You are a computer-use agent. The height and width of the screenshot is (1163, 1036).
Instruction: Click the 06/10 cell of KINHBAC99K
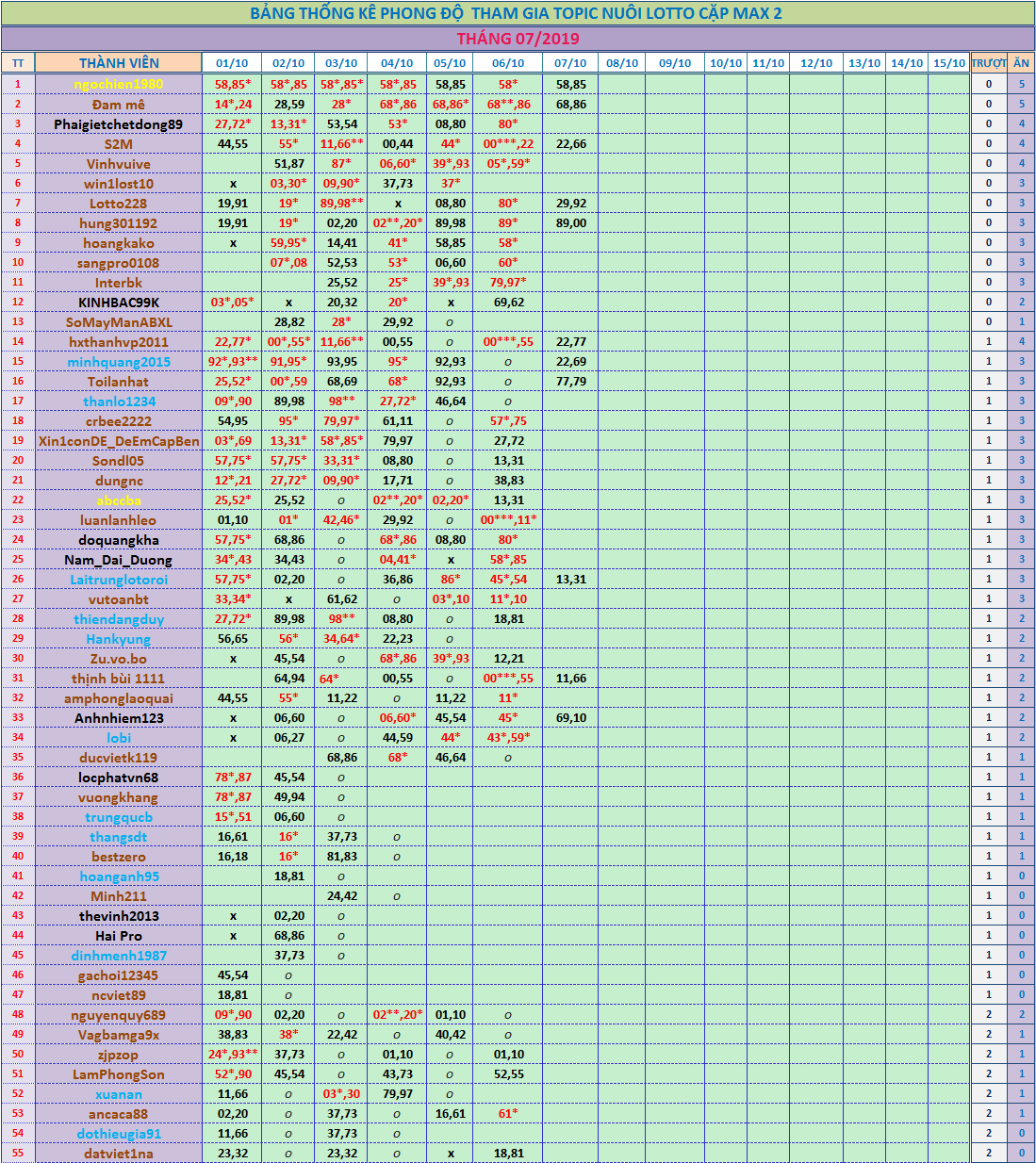(508, 302)
